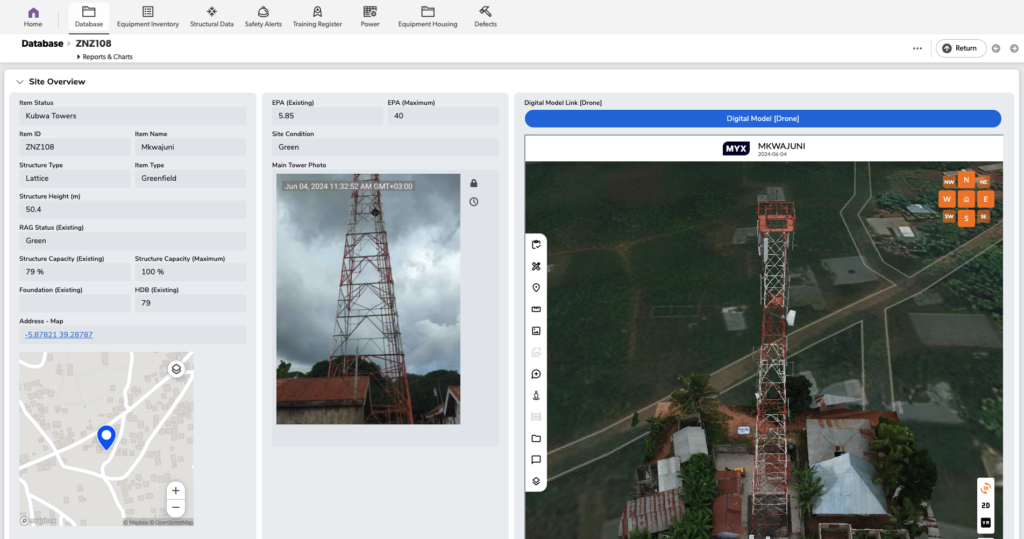This screenshot has height=539, width=1024.
Task: Open the Structural Data tab
Action: (x=212, y=16)
